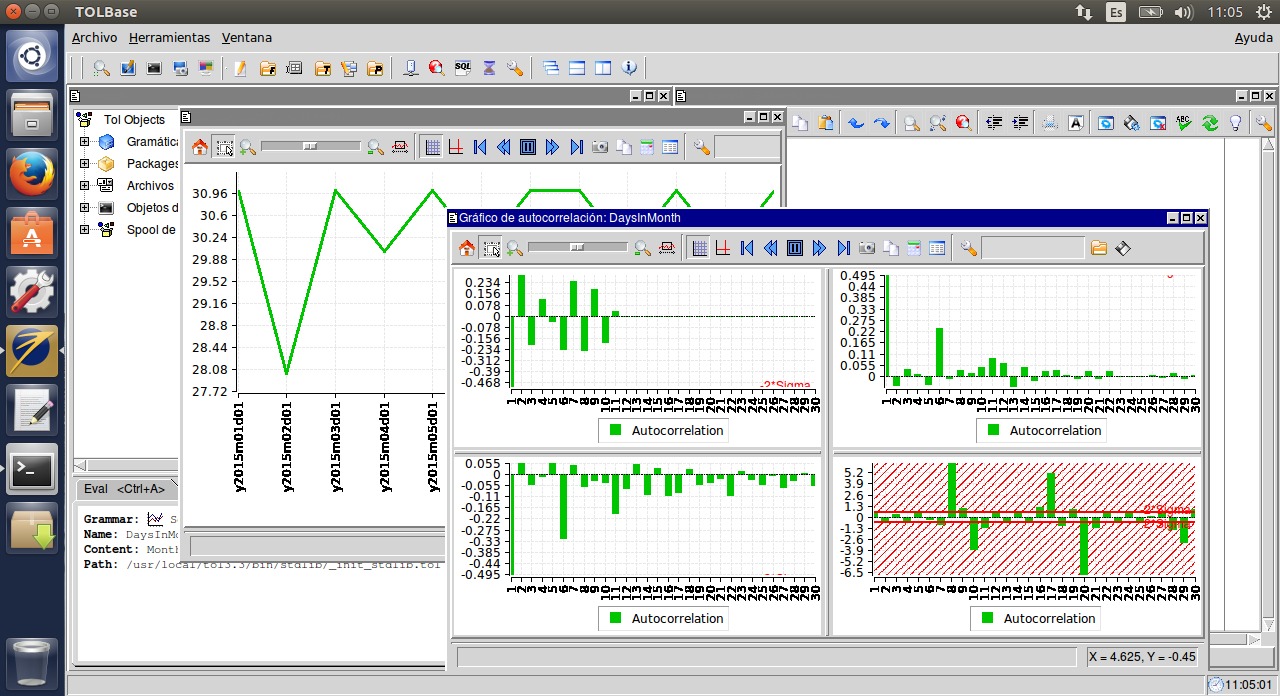
Task: Click the green refresh arrows icon in editor toolbar
Action: point(1210,123)
